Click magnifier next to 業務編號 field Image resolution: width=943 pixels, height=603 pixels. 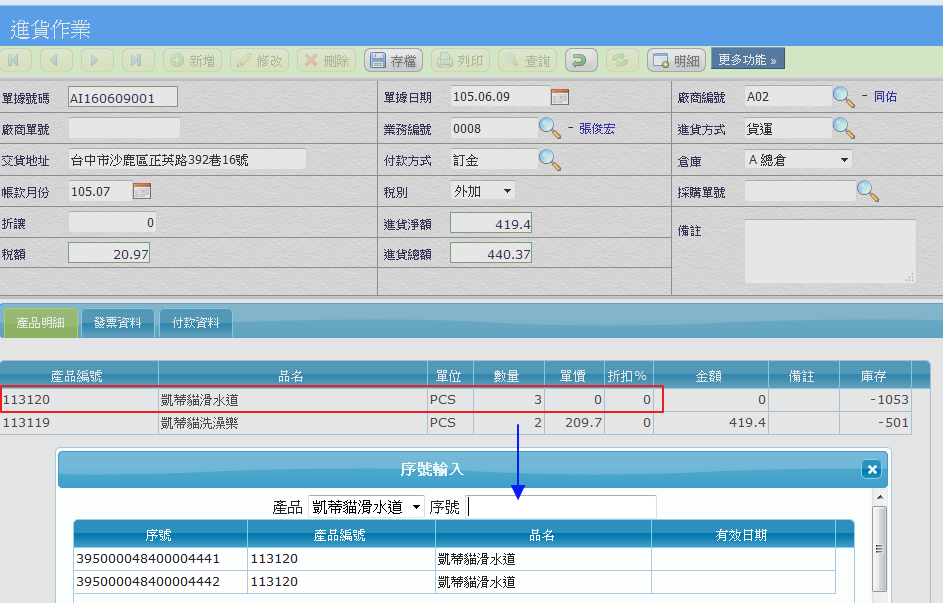[x=550, y=128]
